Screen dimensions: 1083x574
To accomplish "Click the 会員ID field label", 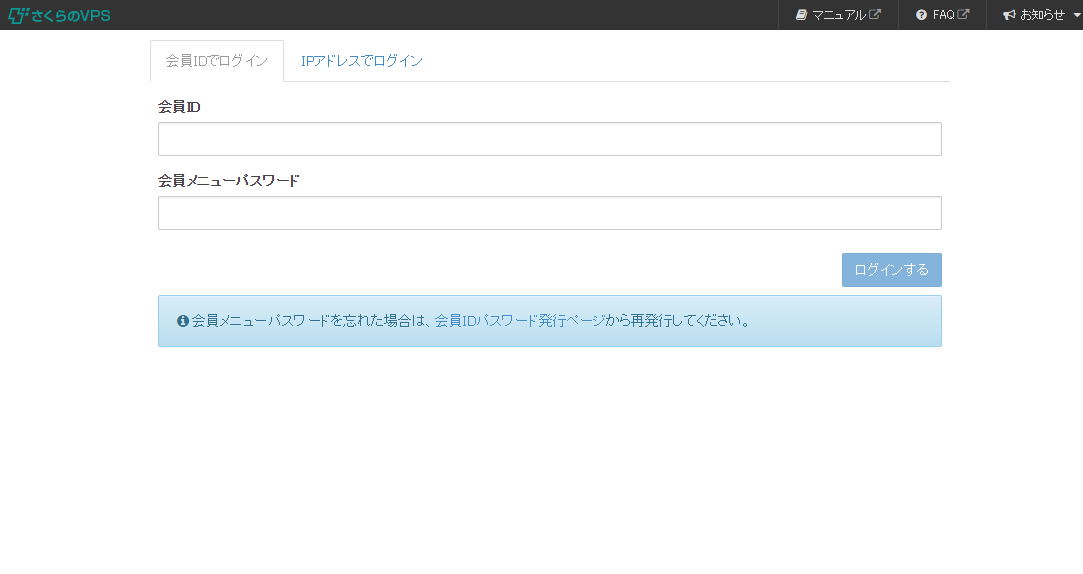I will click(x=179, y=107).
